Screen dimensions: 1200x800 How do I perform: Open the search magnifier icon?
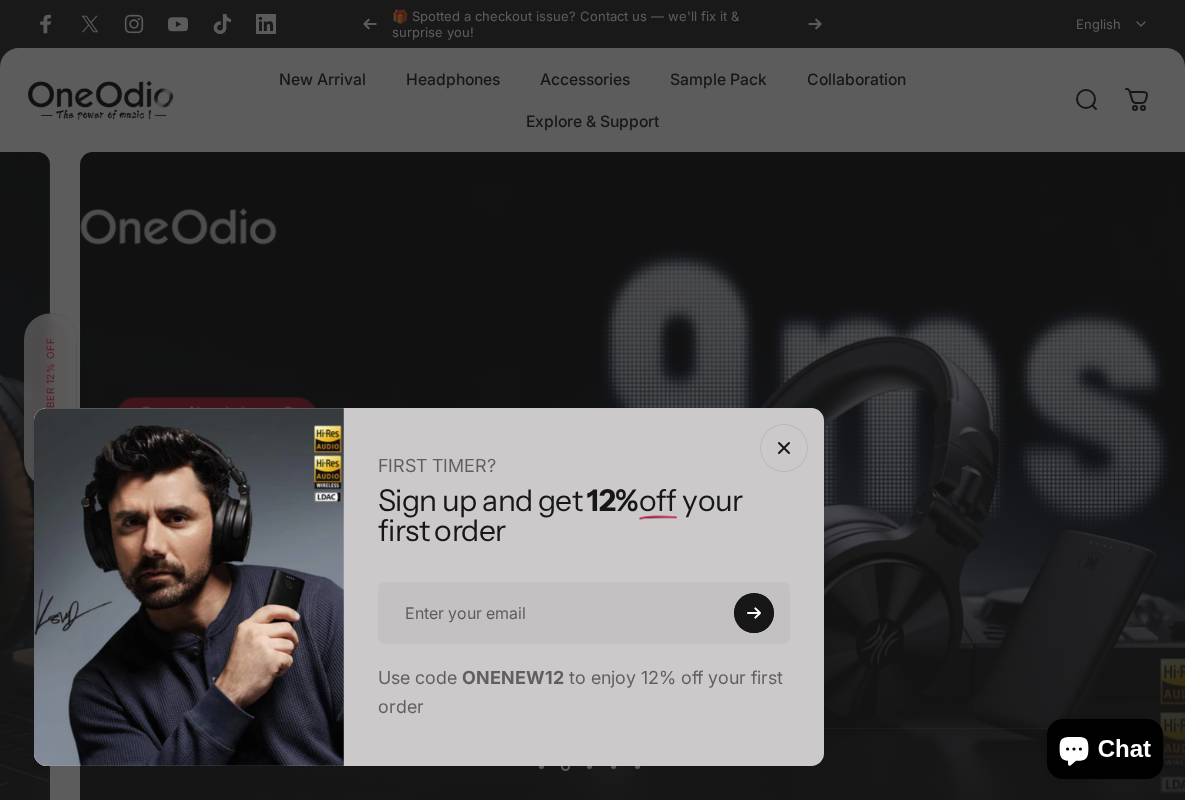coord(1087,100)
